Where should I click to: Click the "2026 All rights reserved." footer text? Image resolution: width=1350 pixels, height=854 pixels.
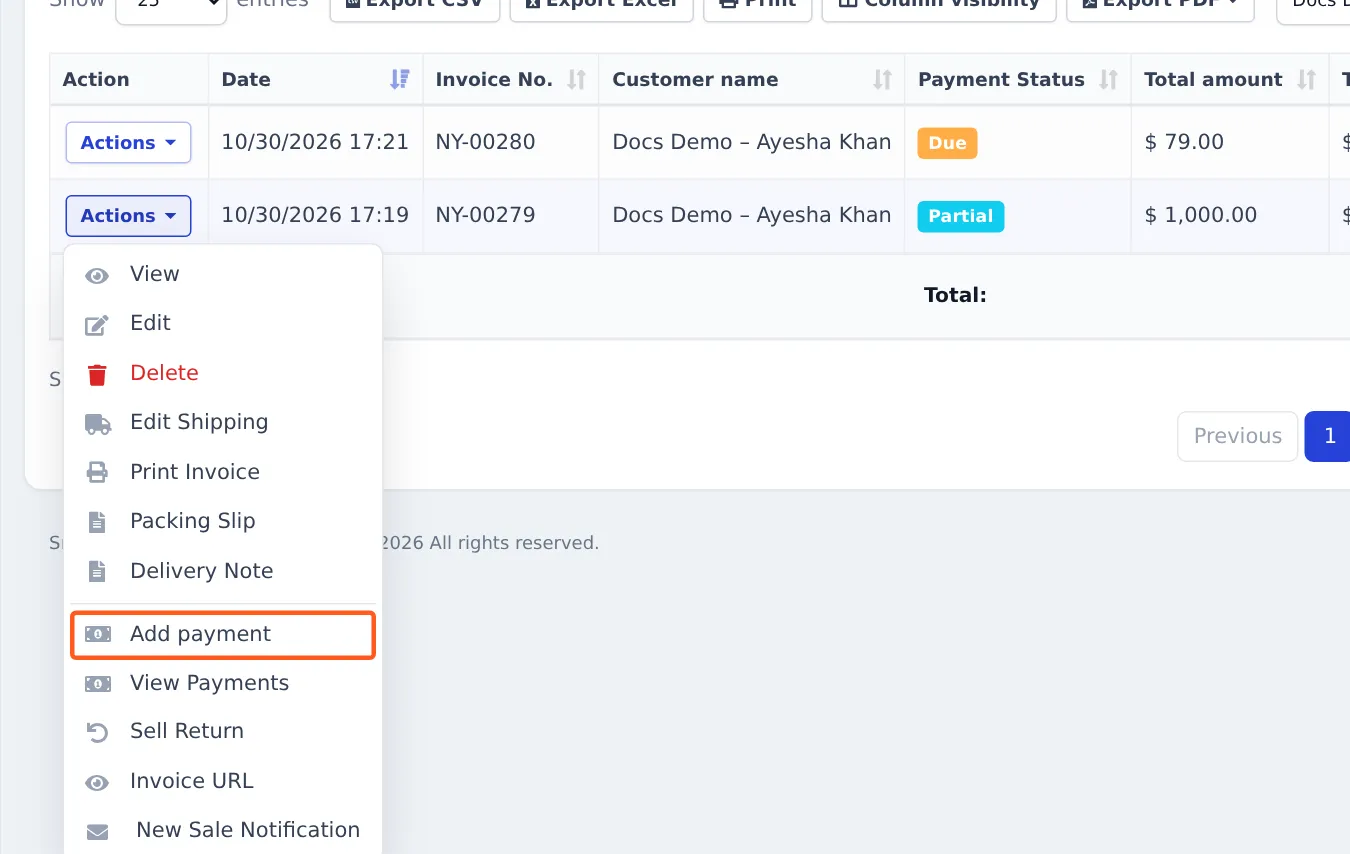click(490, 543)
